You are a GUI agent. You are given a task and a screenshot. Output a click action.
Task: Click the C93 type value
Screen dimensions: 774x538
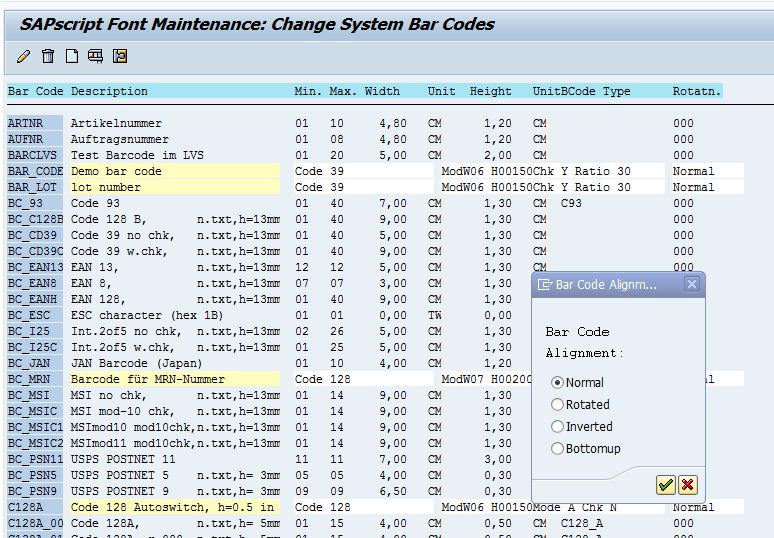[571, 203]
